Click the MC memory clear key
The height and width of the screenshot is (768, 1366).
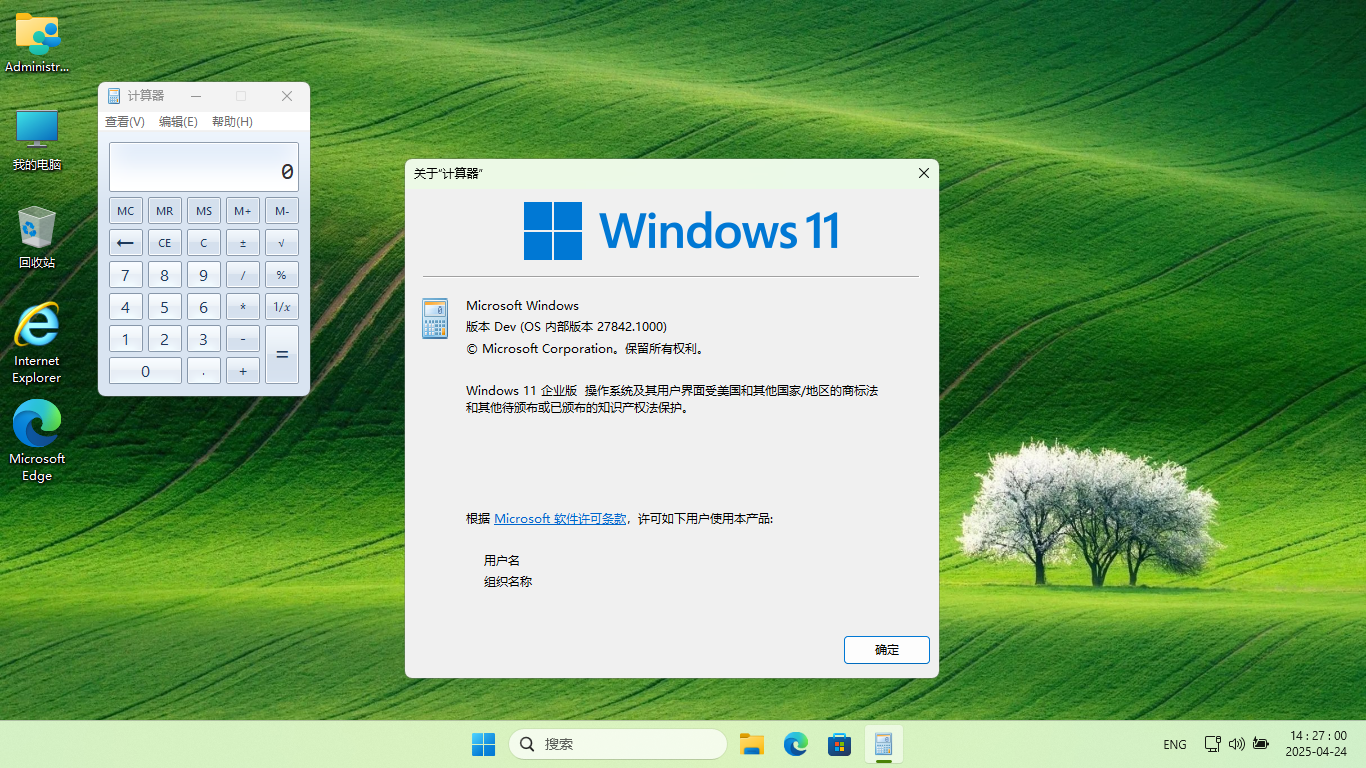[x=126, y=211]
